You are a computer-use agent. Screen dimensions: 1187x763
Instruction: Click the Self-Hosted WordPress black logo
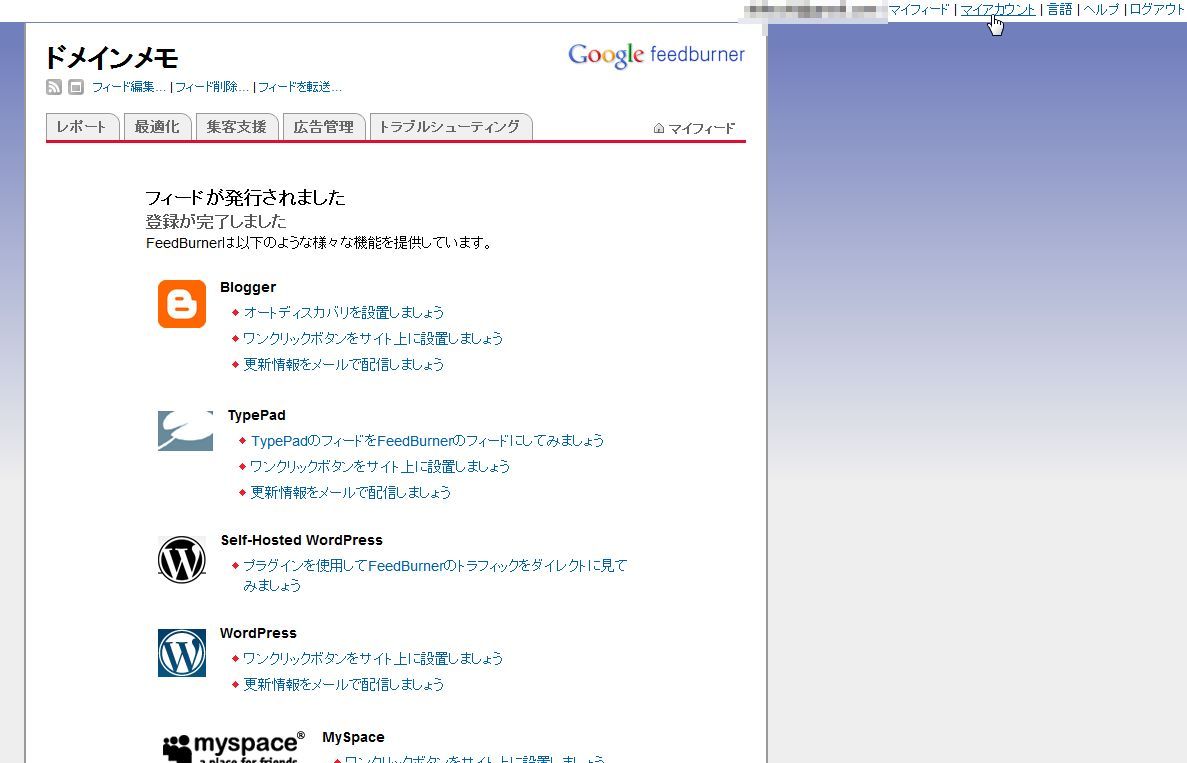[x=182, y=560]
